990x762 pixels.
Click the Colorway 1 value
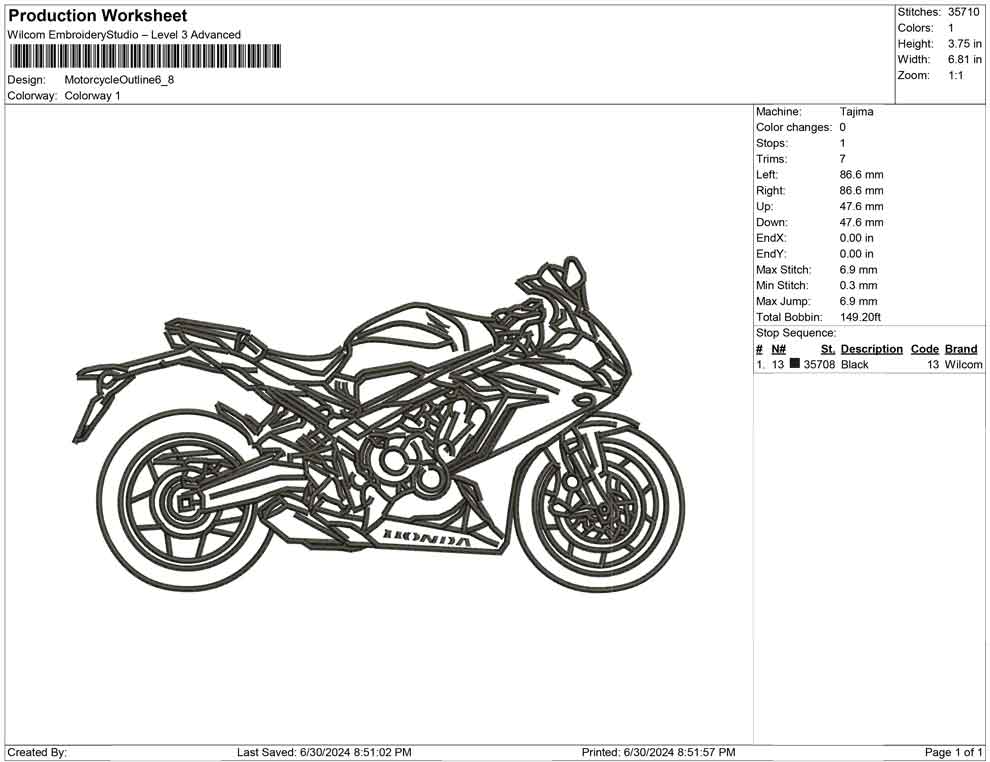pyautogui.click(x=92, y=95)
